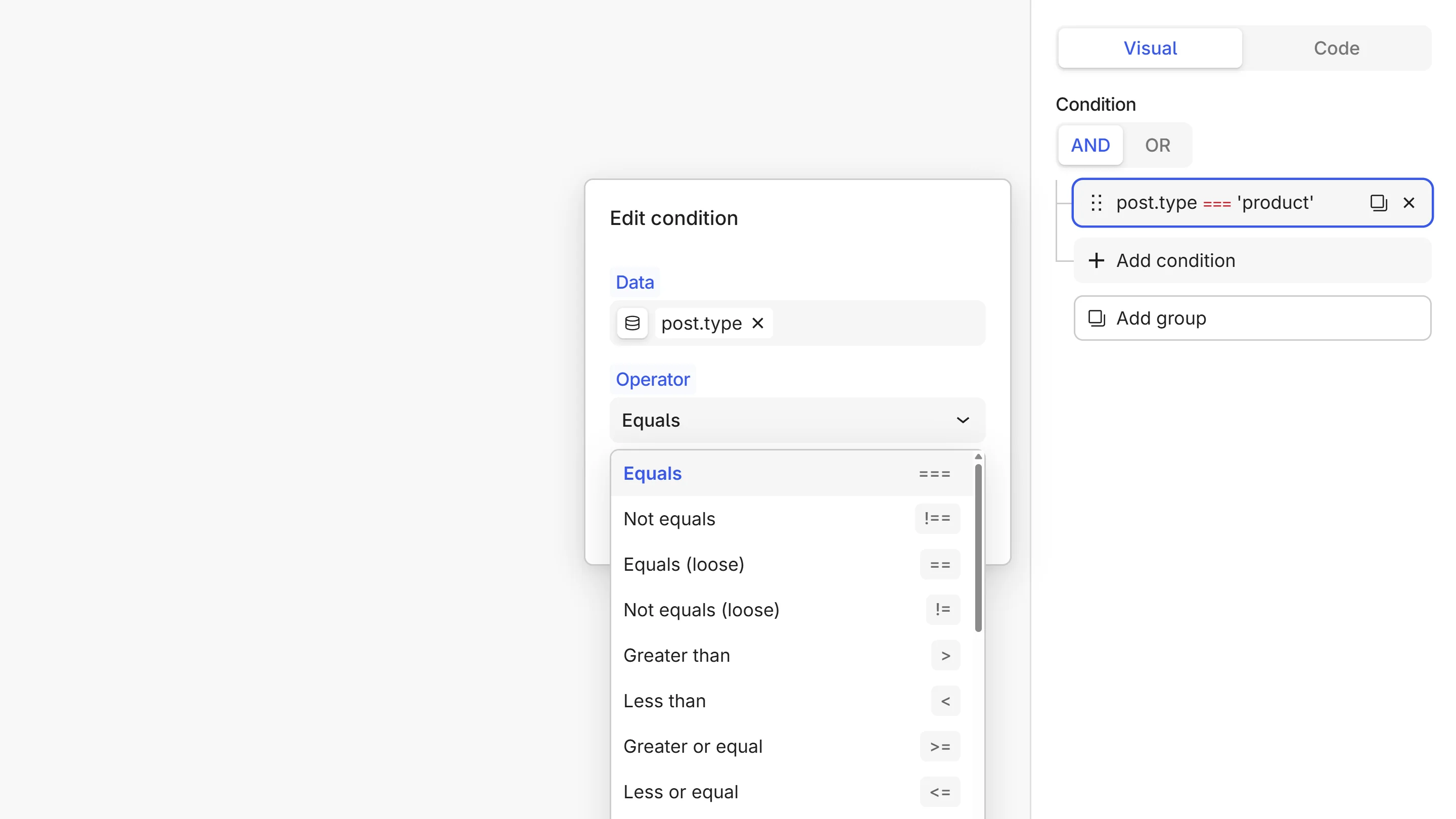
Task: Open the Operator Equals dropdown
Action: [798, 420]
